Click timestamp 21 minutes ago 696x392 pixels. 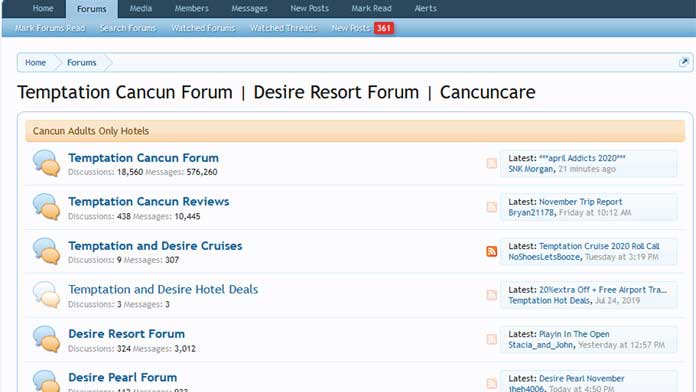587,169
